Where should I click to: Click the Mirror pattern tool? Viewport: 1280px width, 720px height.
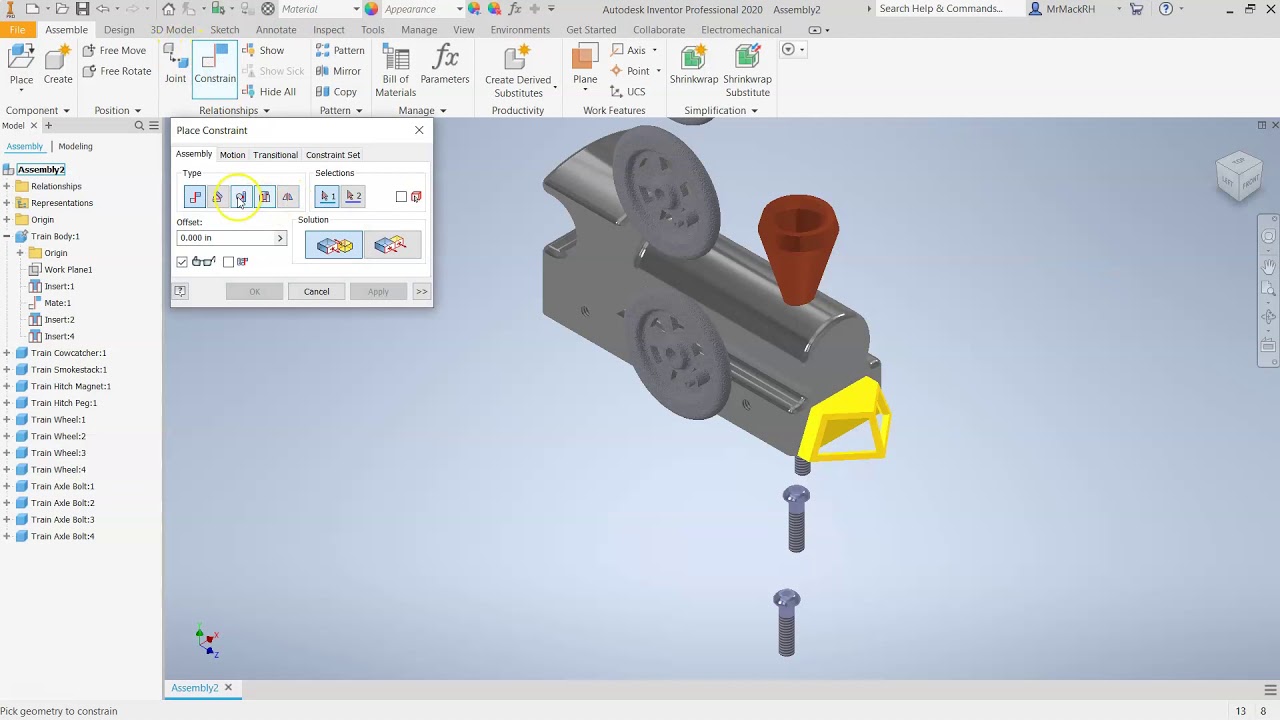tap(338, 71)
